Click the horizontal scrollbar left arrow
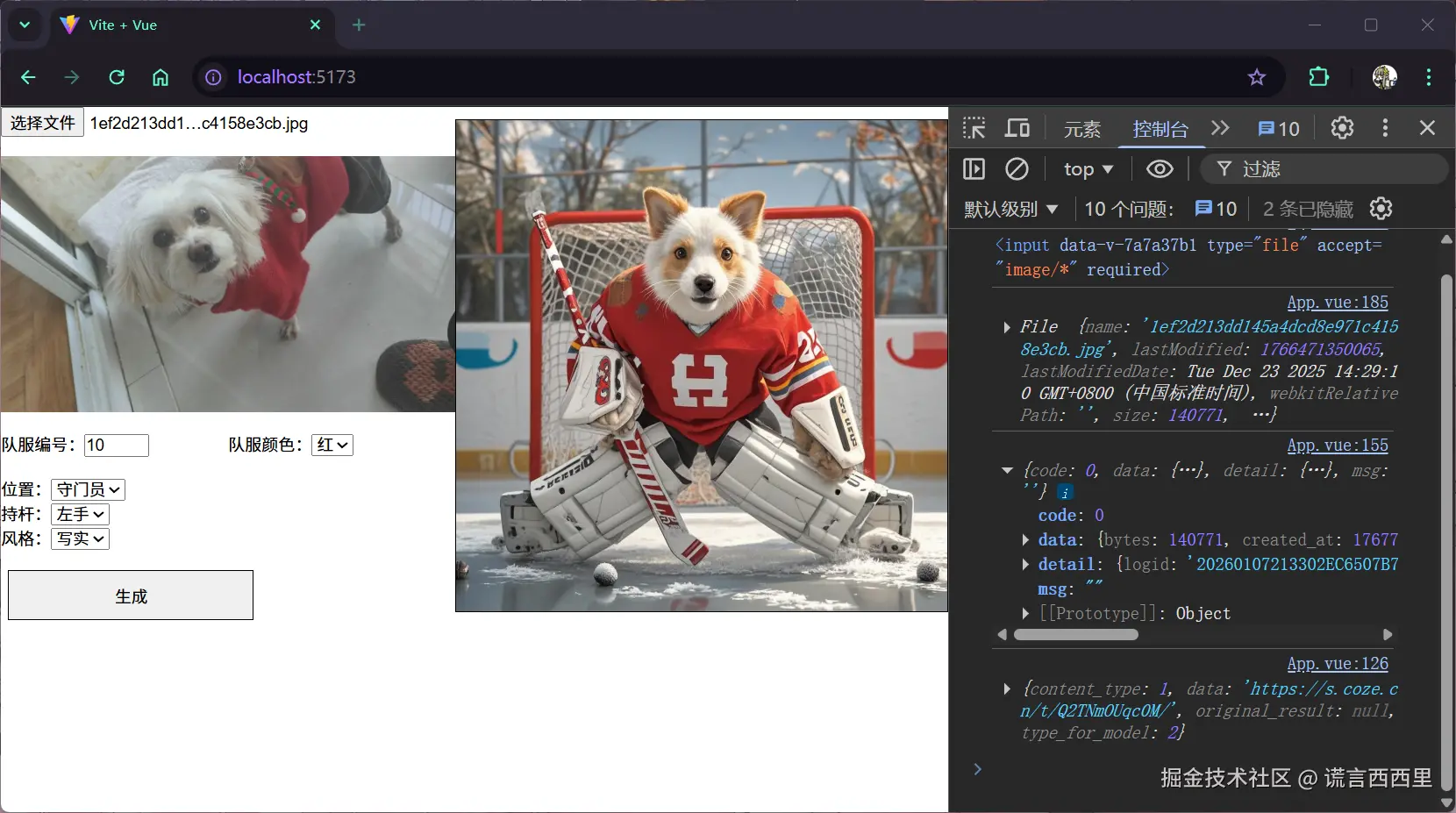 pyautogui.click(x=1002, y=634)
